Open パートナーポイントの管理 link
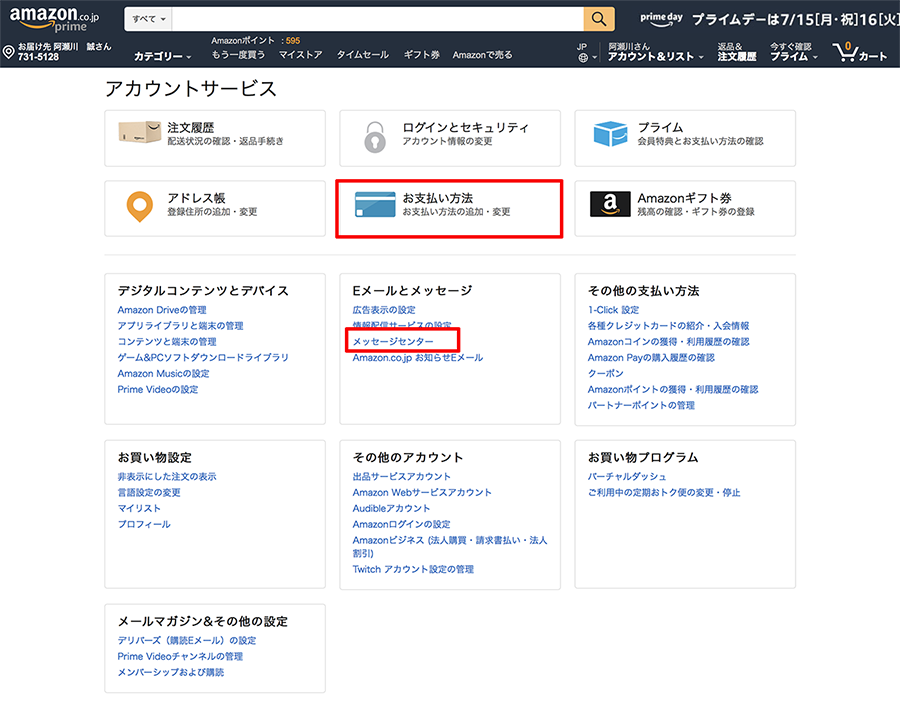900x711 pixels. [x=641, y=405]
